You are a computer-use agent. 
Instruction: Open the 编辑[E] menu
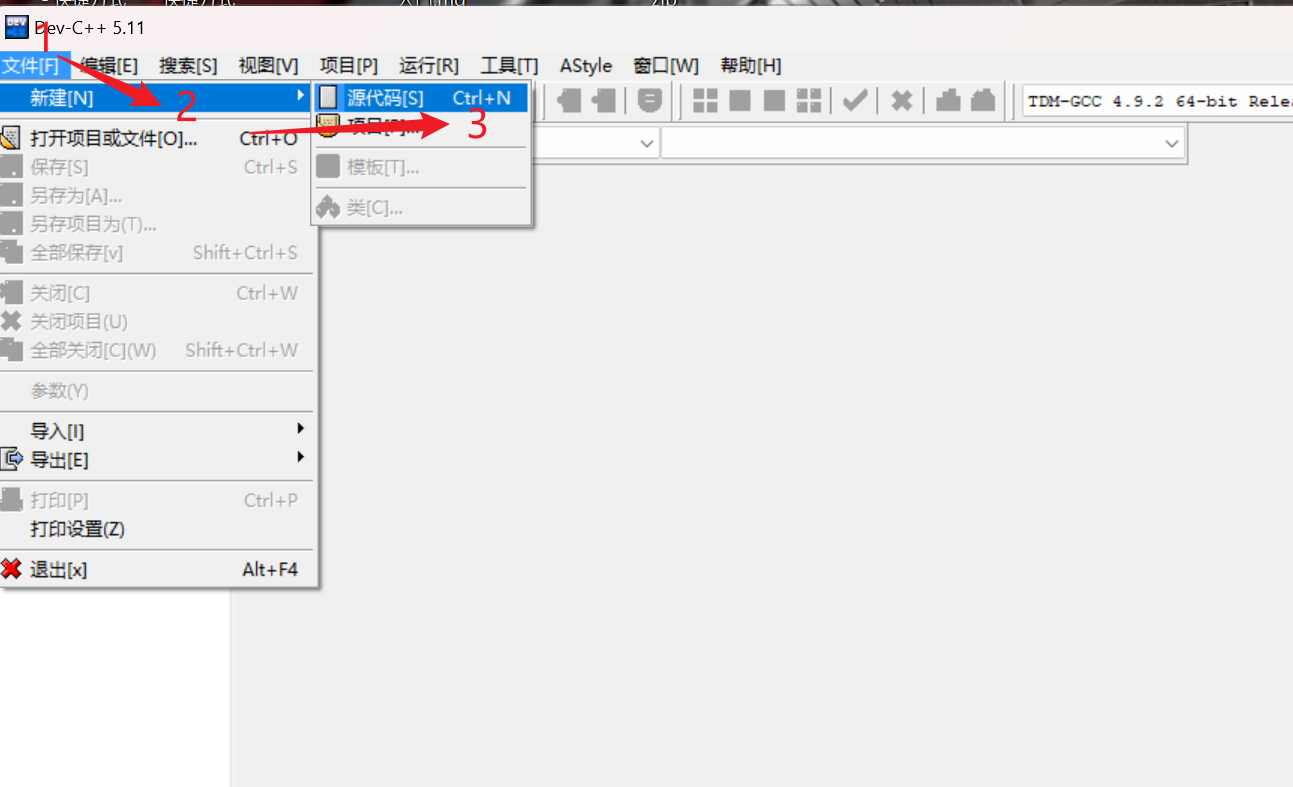[x=109, y=66]
